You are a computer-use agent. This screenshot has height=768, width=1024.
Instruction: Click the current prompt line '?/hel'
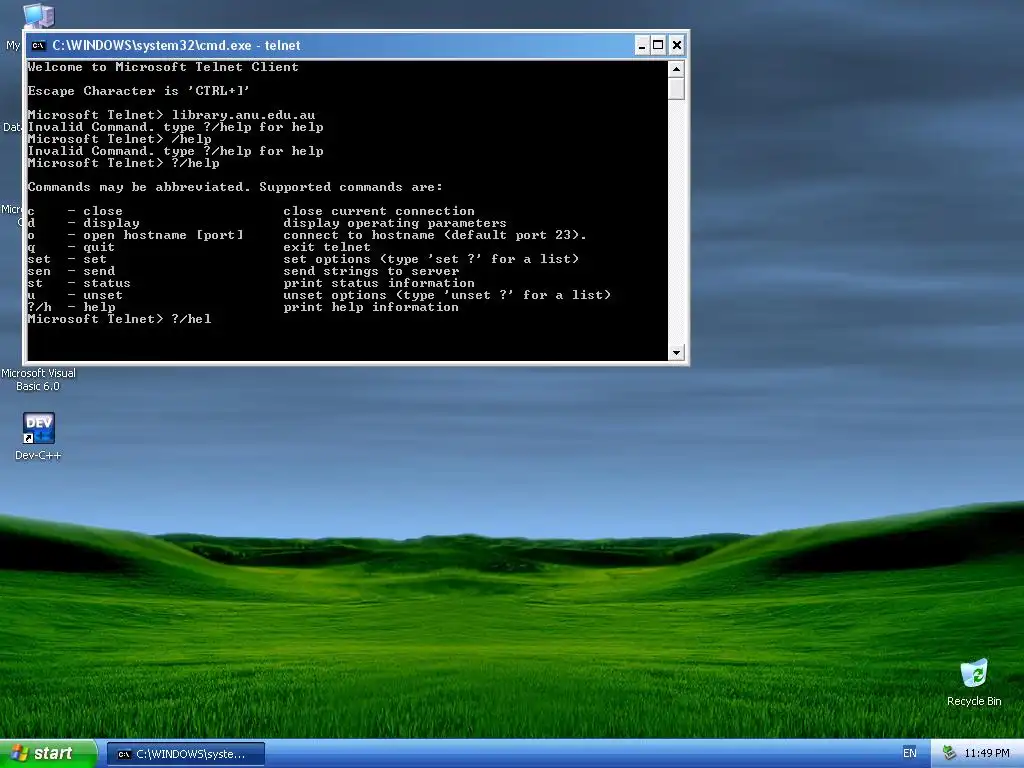coord(120,319)
